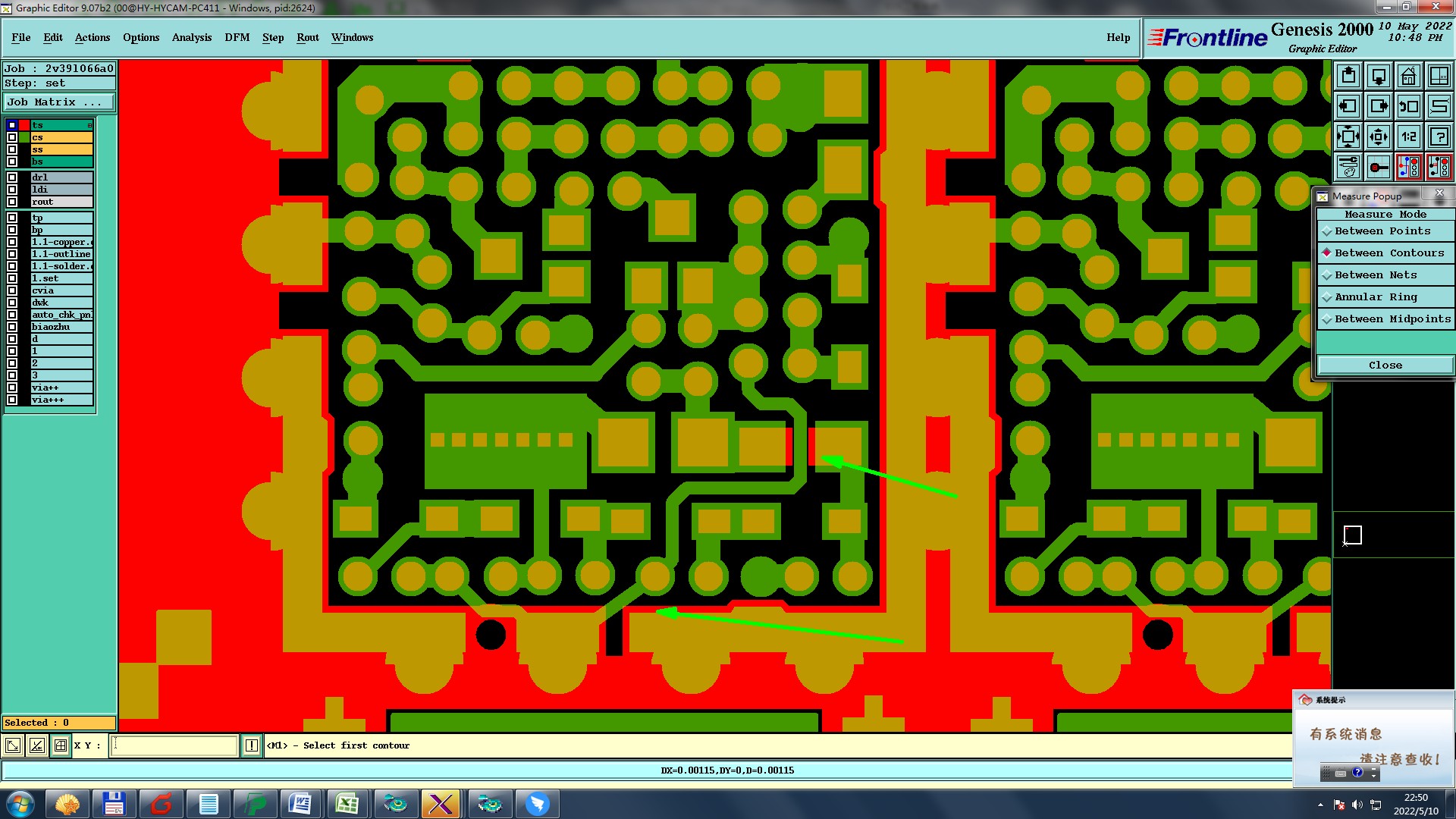Toggle the checkbox for the ss layer
1456x819 pixels.
point(12,149)
